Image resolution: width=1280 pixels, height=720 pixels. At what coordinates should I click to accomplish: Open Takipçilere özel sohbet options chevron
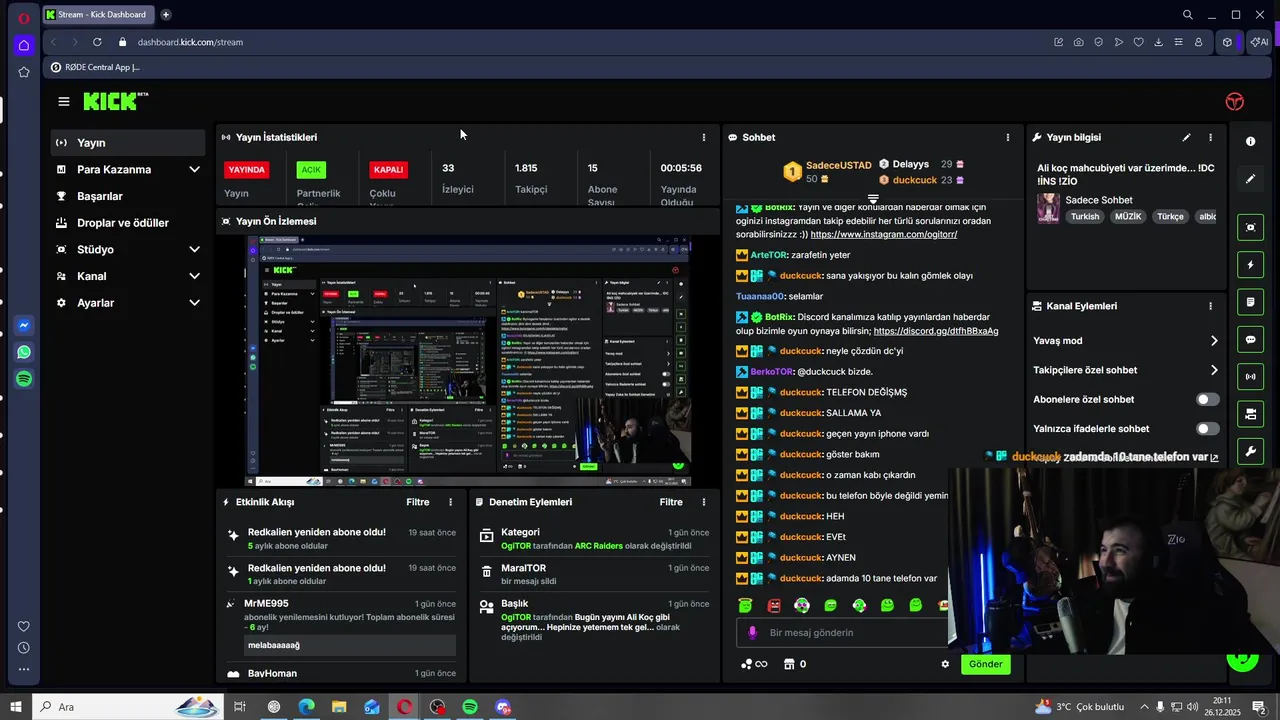pyautogui.click(x=1214, y=370)
